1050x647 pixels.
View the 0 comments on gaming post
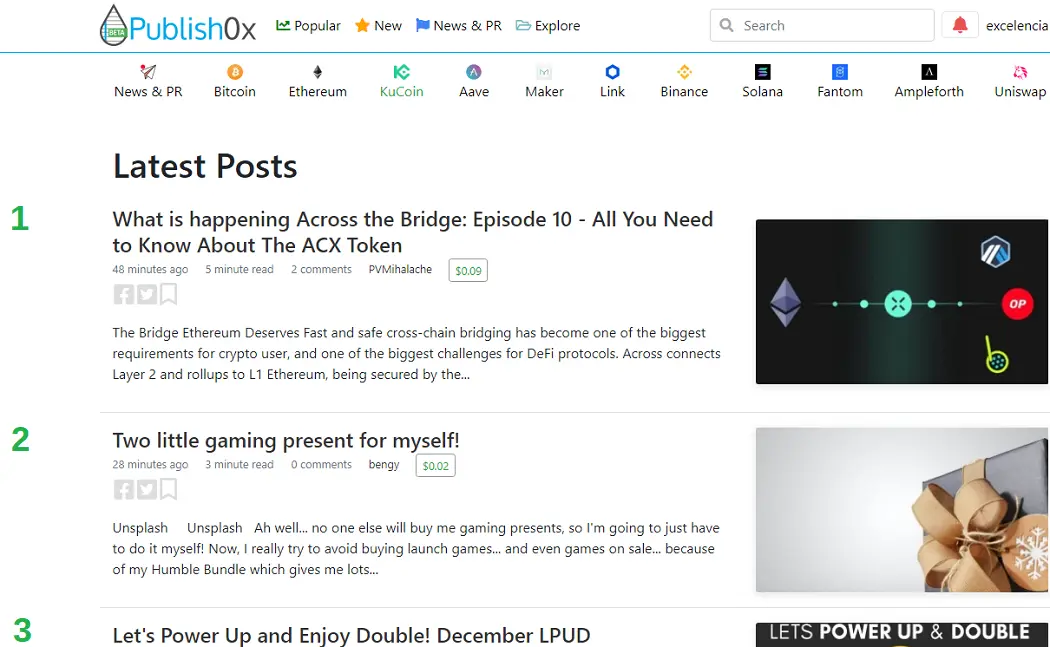(x=321, y=465)
